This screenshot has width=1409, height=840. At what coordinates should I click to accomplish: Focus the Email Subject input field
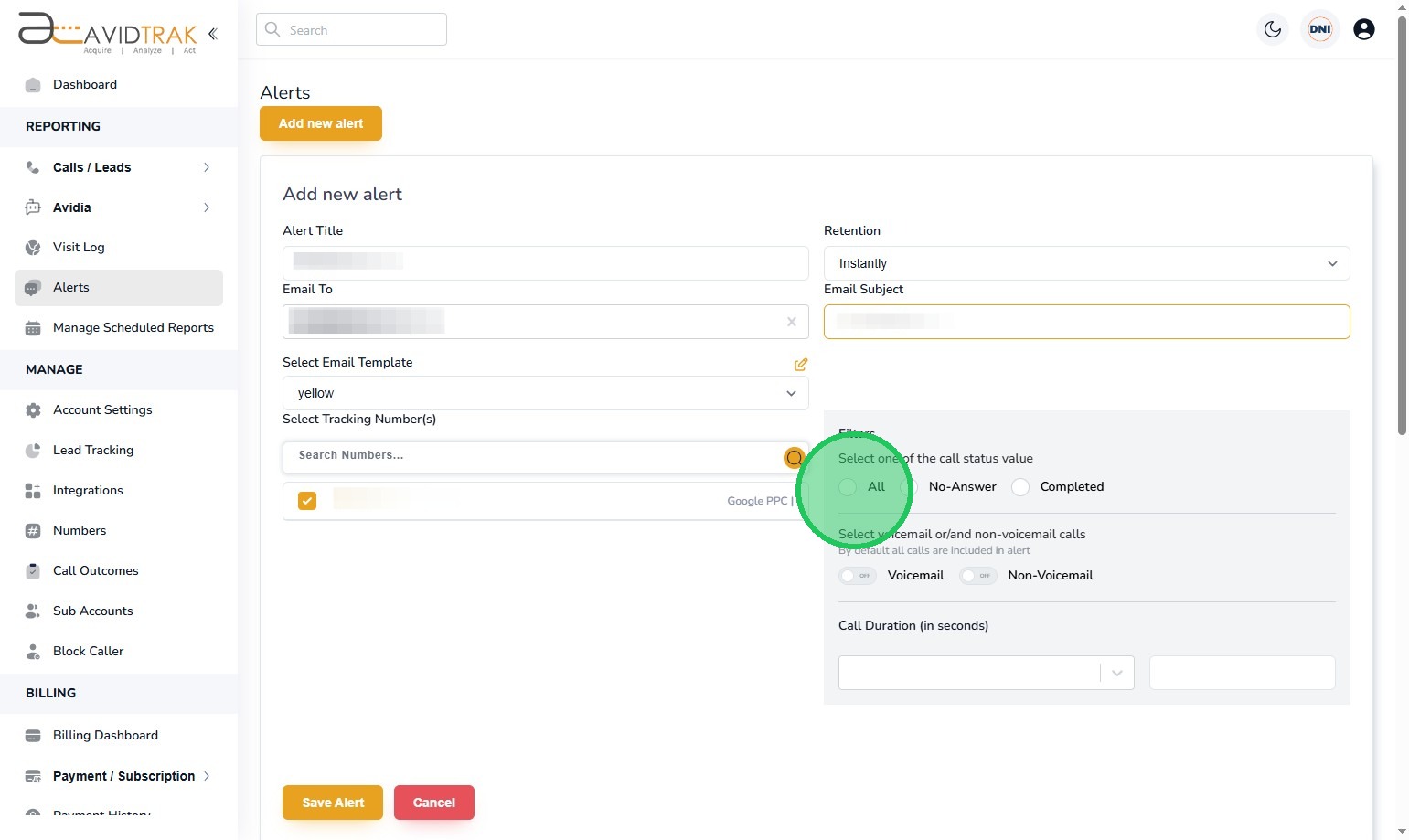coord(1087,322)
